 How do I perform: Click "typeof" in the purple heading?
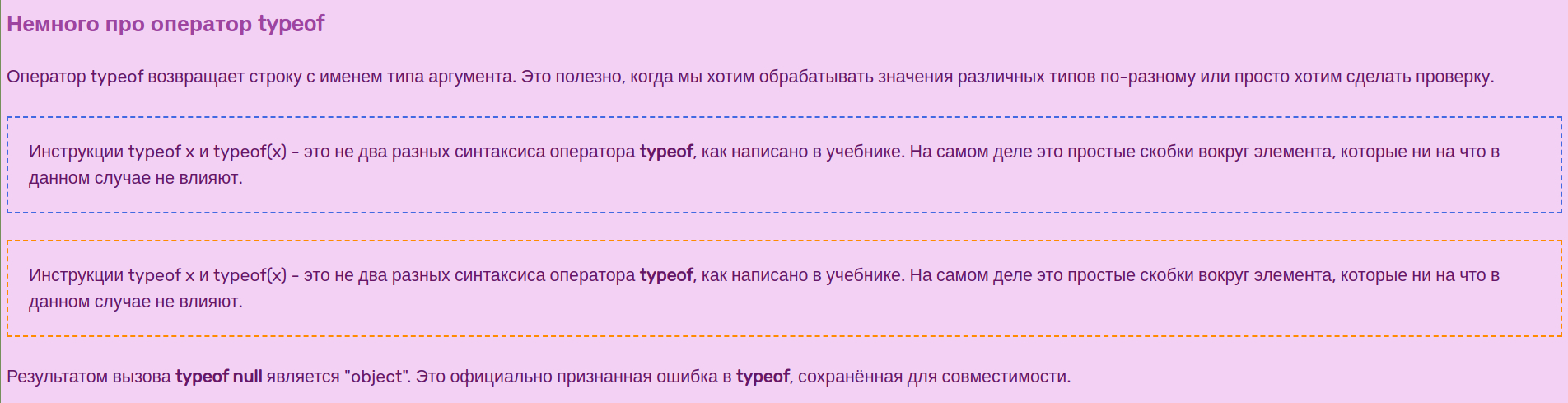pos(292,25)
